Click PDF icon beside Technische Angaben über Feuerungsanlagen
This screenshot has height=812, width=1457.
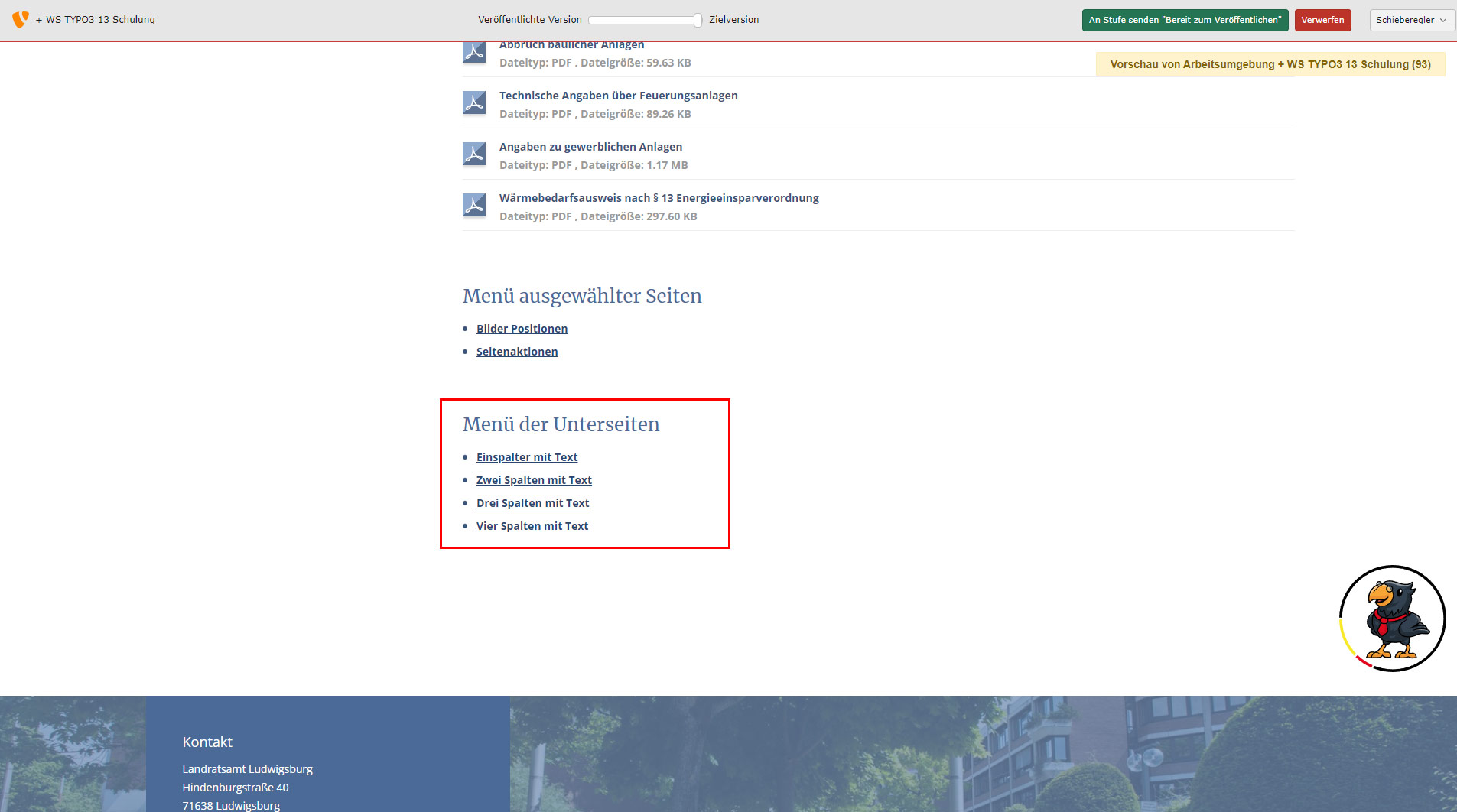tap(474, 103)
